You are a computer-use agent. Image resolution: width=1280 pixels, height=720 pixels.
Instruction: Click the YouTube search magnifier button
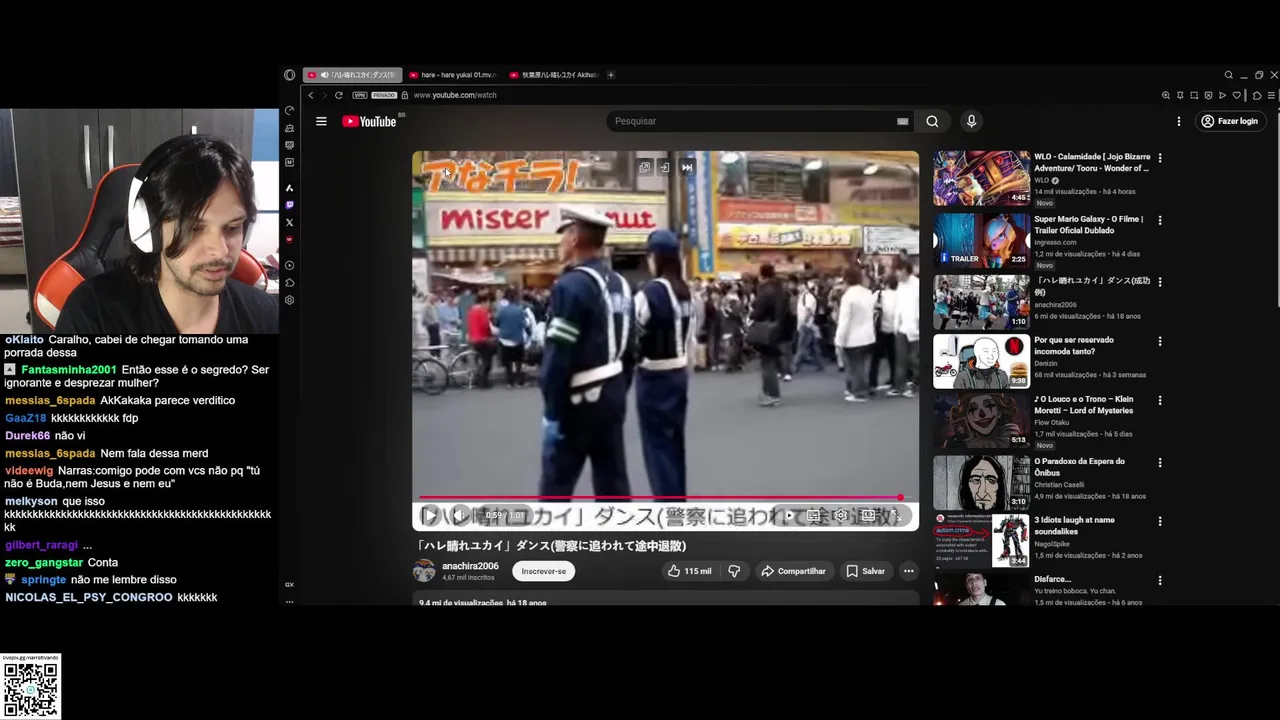[x=932, y=121]
